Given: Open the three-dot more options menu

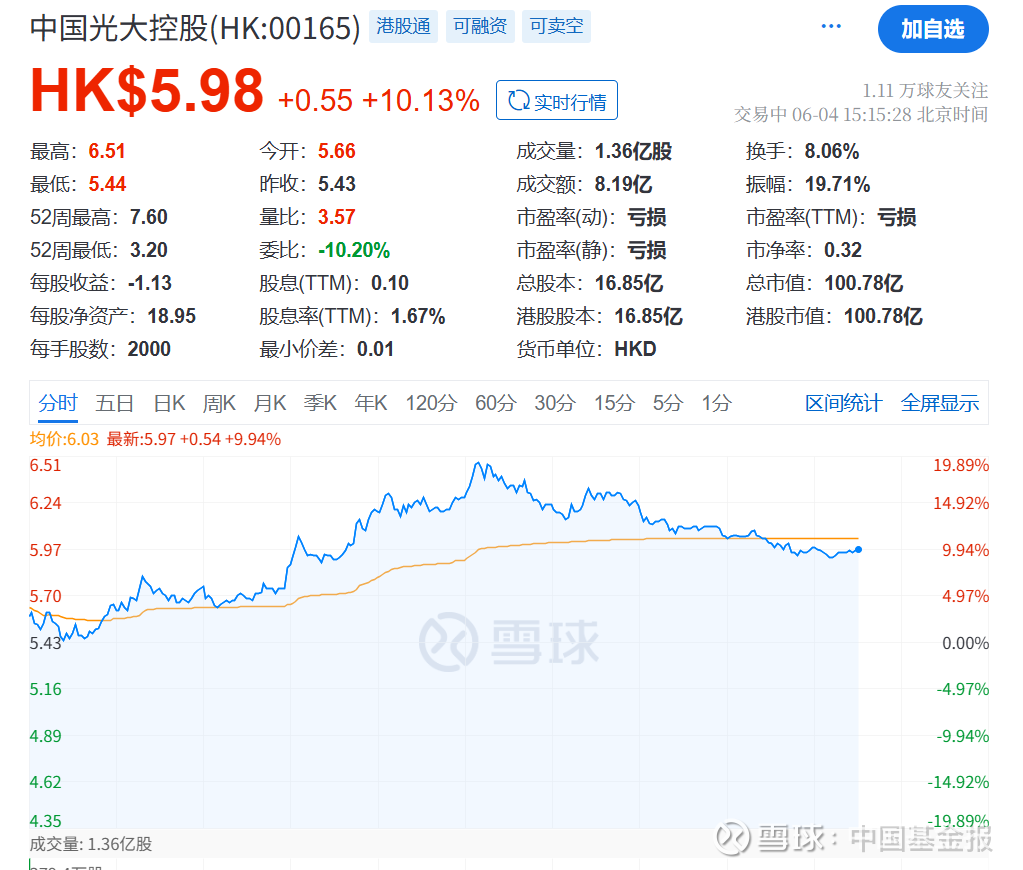Looking at the screenshot, I should (831, 26).
